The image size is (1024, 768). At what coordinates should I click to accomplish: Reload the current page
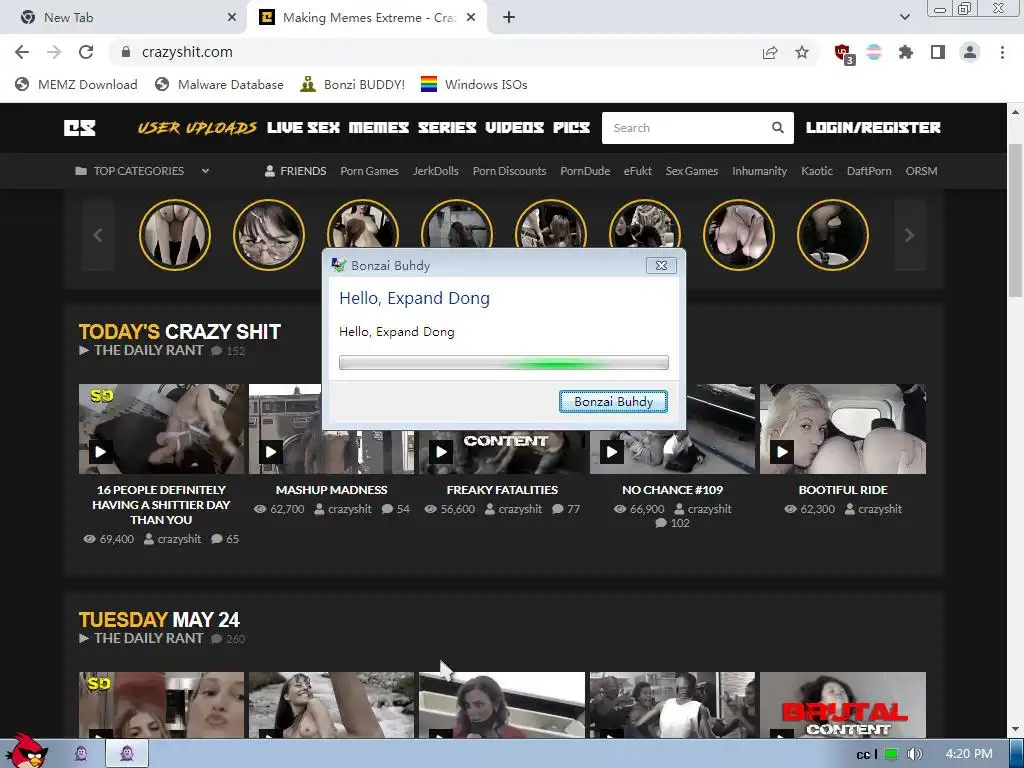(86, 52)
